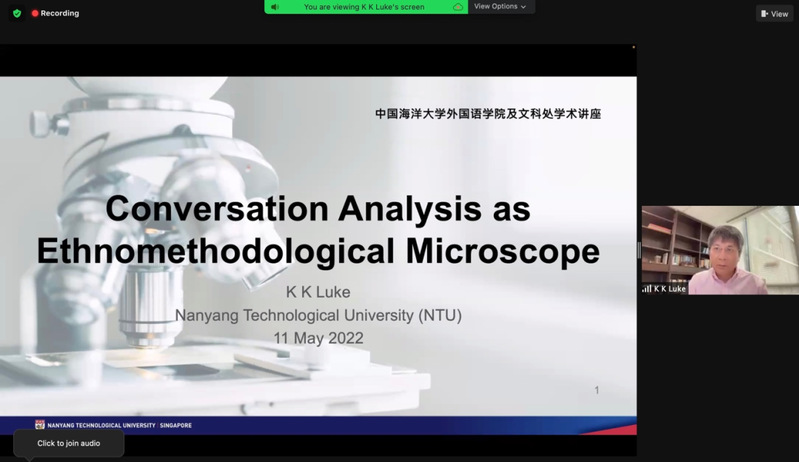This screenshot has height=462, width=799.
Task: Click the Chinese lecture header text on slide
Action: (488, 114)
